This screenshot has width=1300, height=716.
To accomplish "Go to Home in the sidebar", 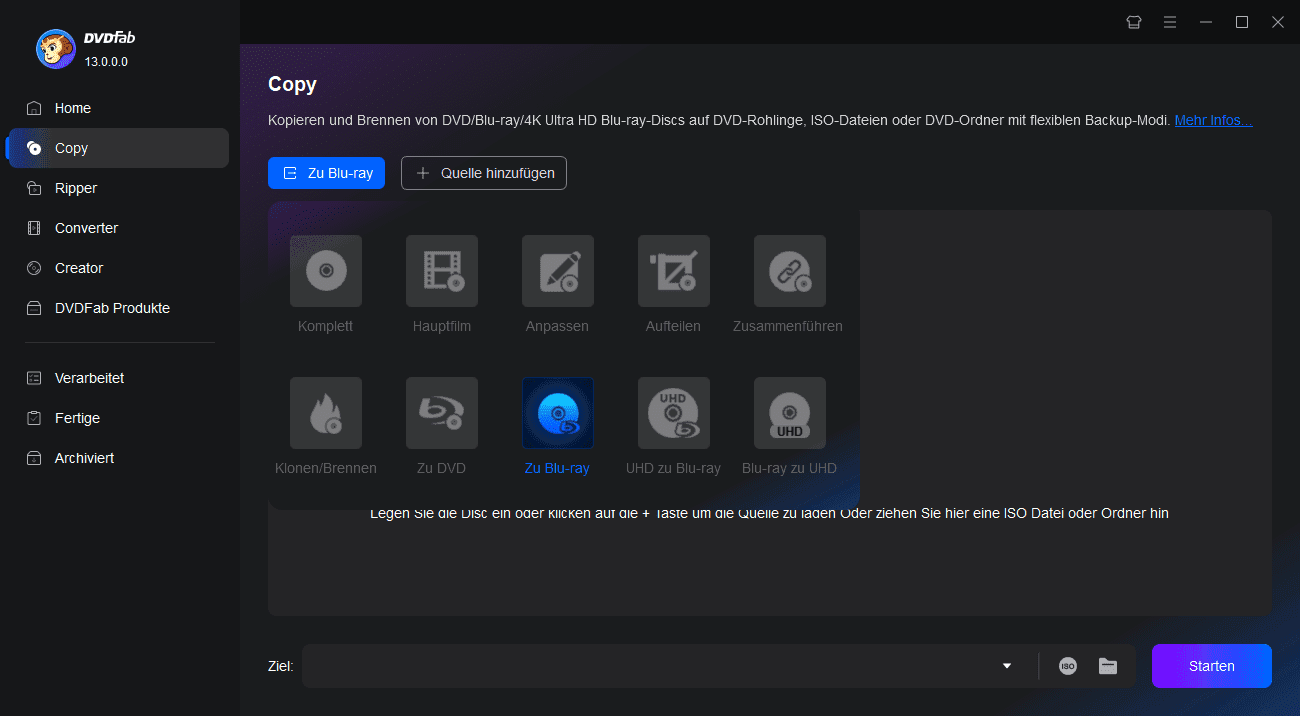I will coord(118,108).
